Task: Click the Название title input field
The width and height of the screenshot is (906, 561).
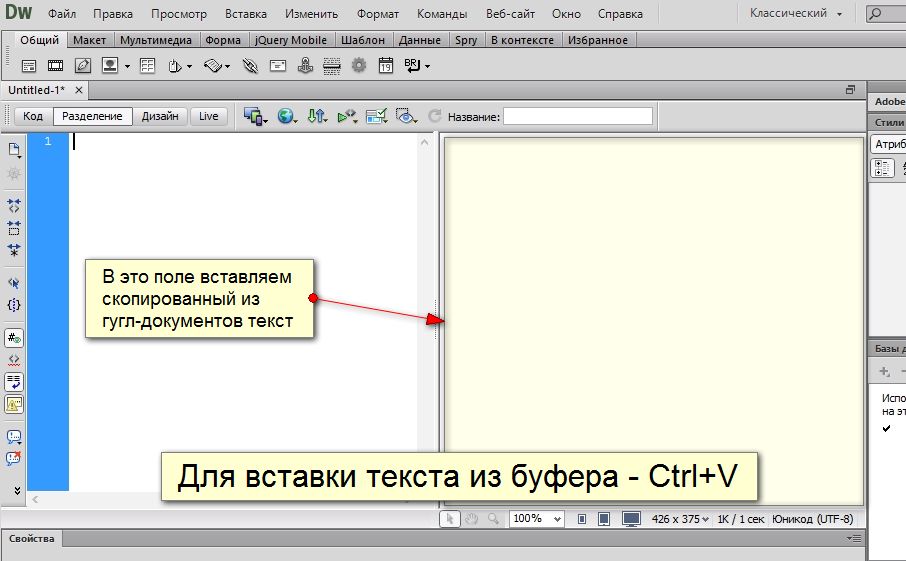Action: pos(577,117)
